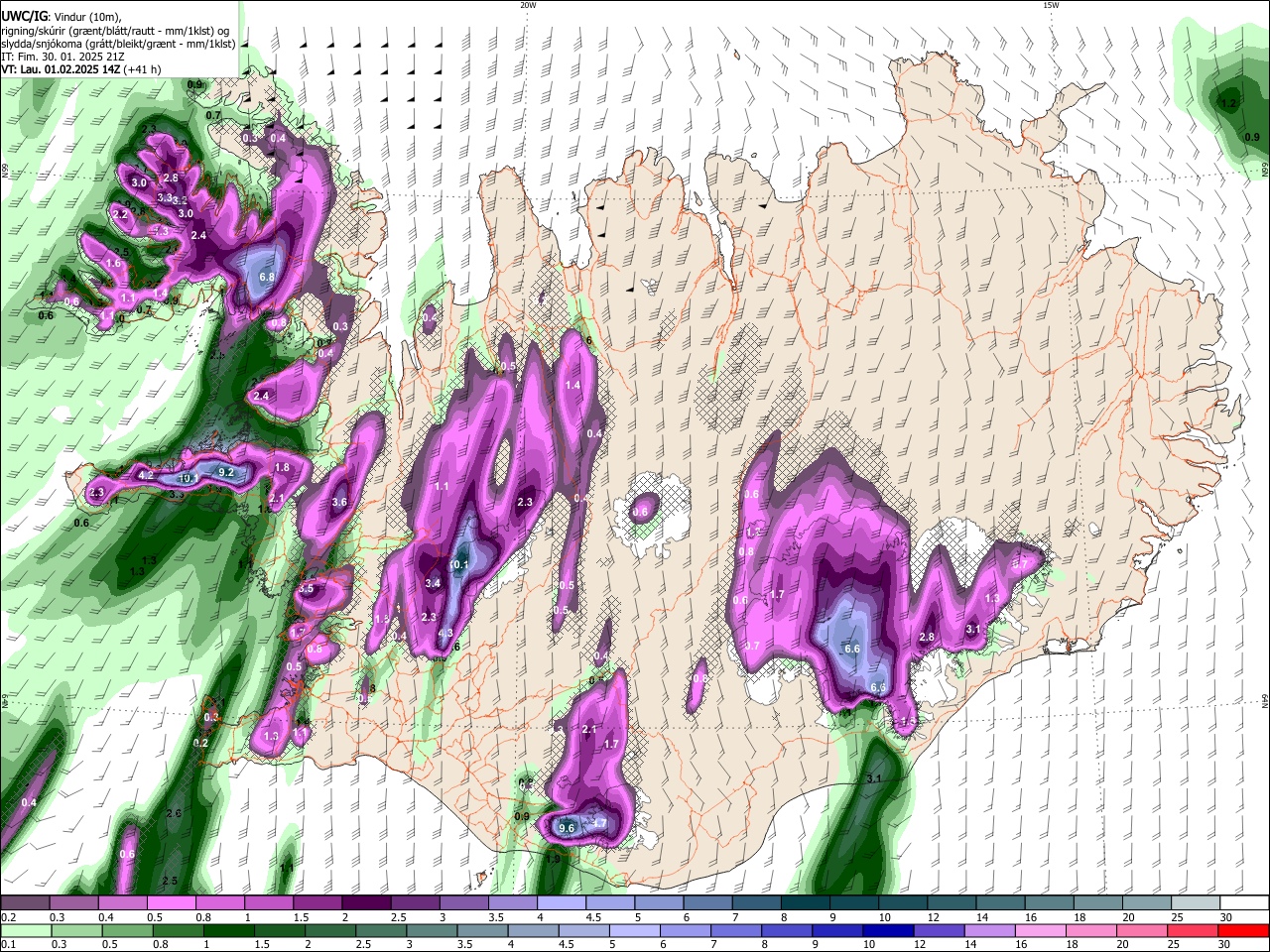Click the 6.8 snowfall value in Westfjords

point(266,277)
